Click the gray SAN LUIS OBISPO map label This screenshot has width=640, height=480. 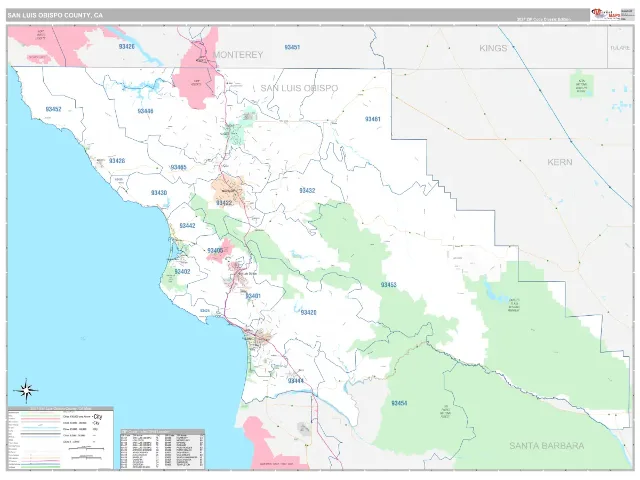tap(299, 88)
